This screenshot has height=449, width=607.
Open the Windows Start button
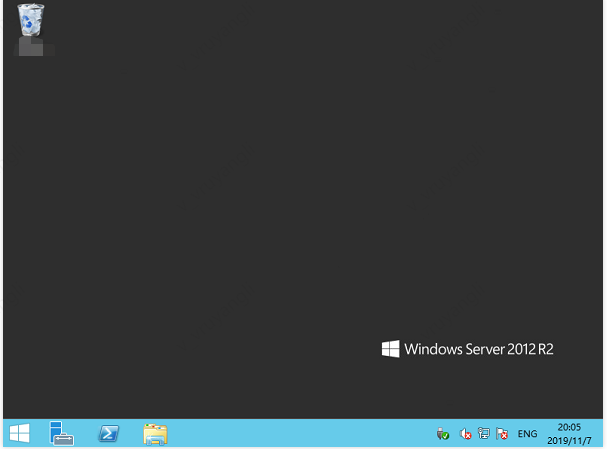(19, 433)
